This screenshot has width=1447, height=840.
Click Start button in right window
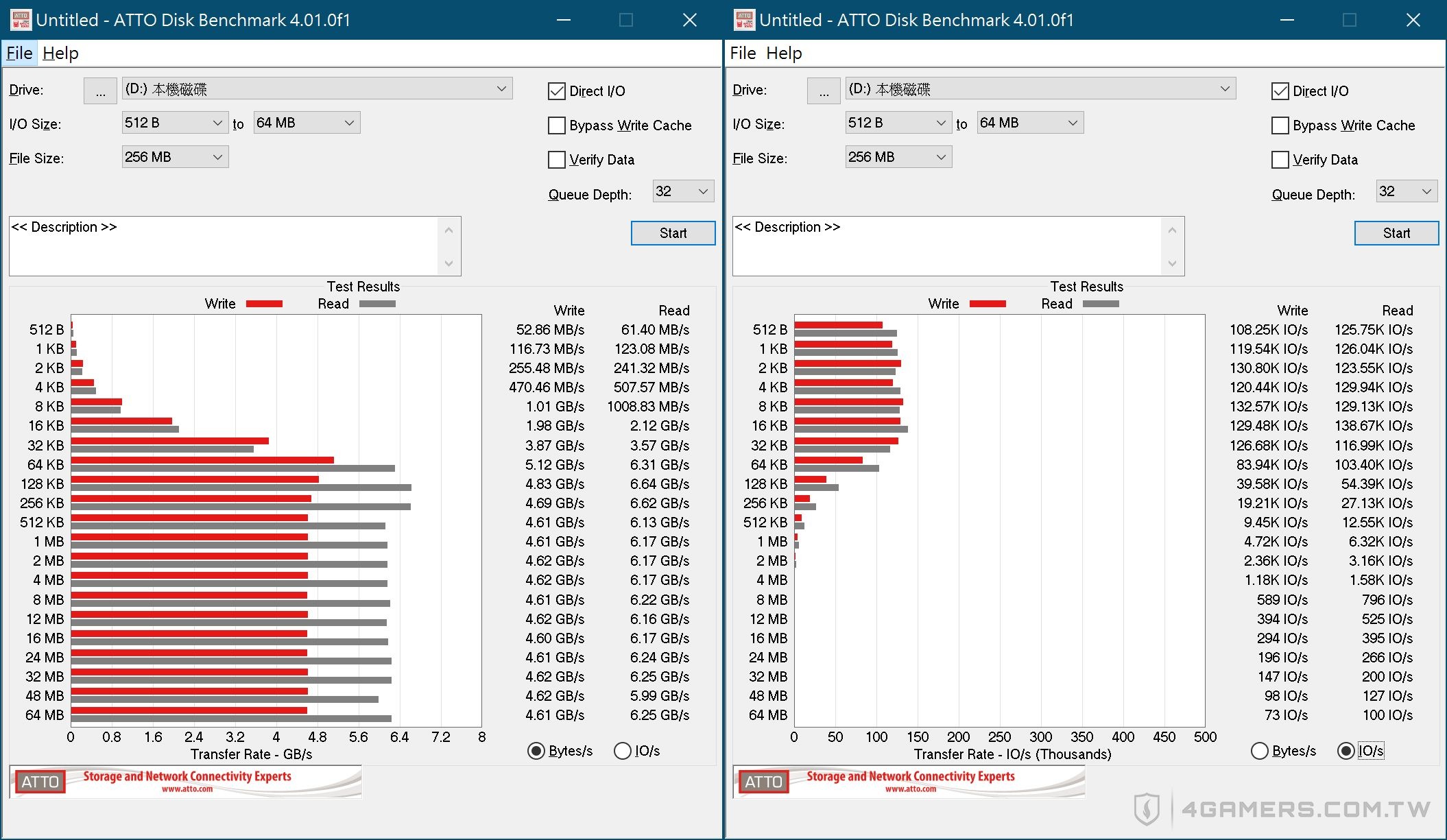click(x=1396, y=233)
